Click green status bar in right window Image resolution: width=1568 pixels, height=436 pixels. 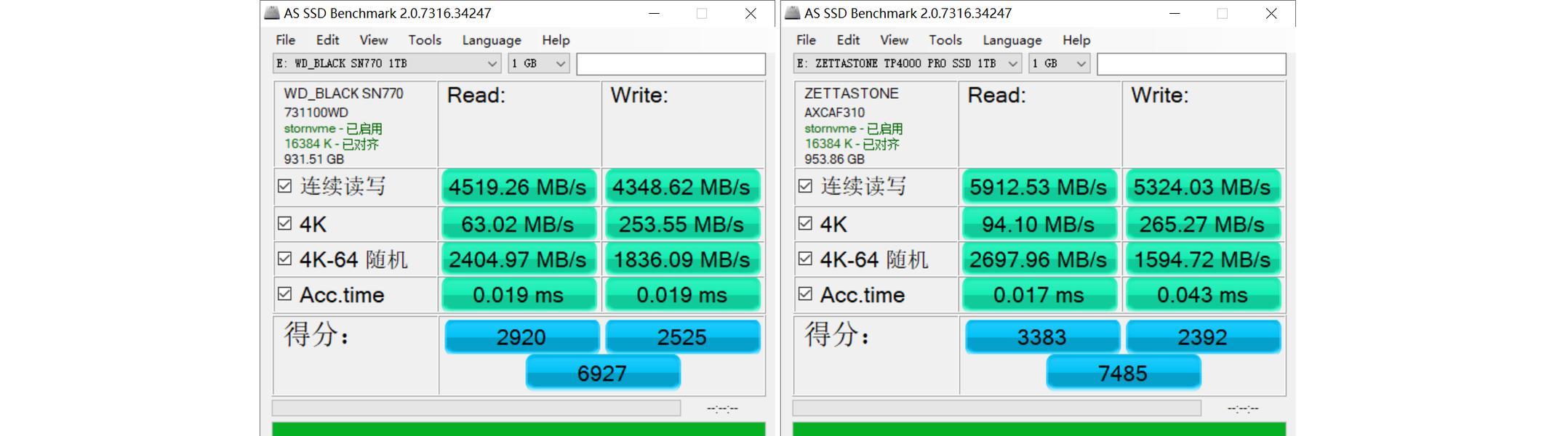coord(1039,429)
